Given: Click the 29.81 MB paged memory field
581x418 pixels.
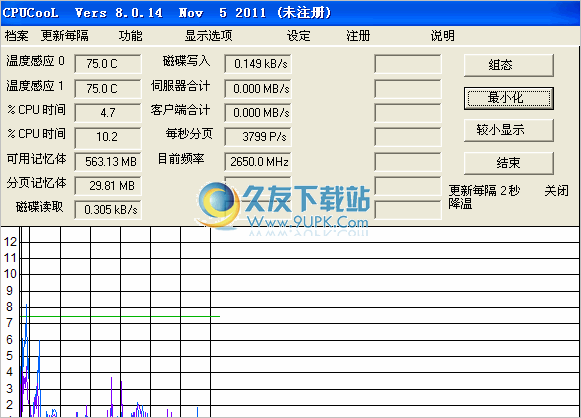Looking at the screenshot, I should pyautogui.click(x=108, y=186).
